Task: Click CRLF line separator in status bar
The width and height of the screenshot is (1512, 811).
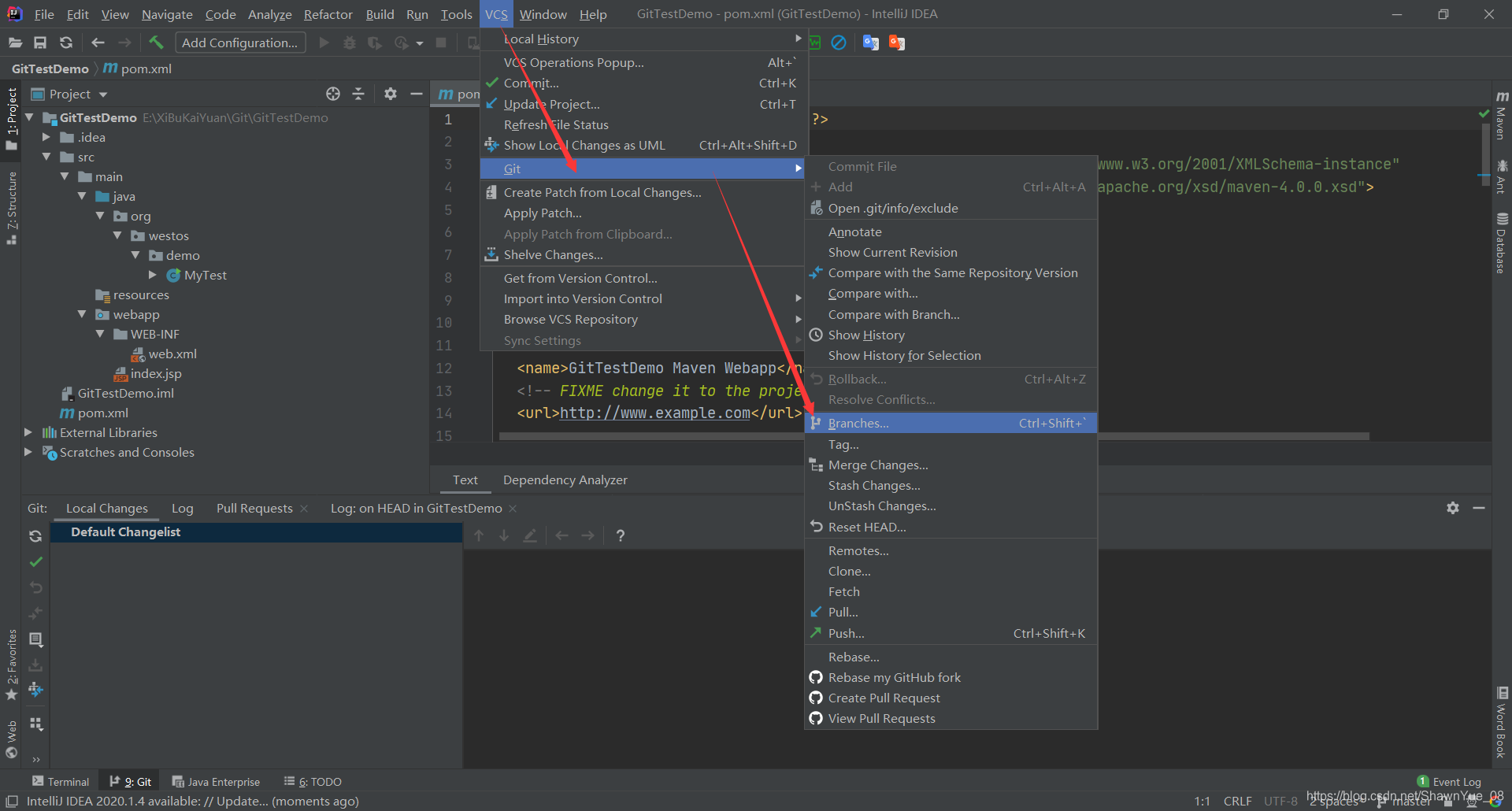Action: tap(1237, 802)
